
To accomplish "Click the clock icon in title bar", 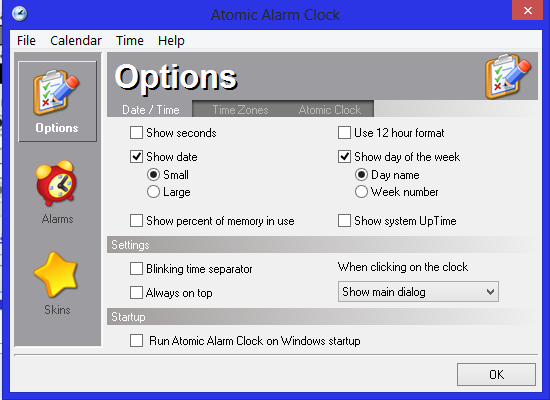I will (x=19, y=14).
